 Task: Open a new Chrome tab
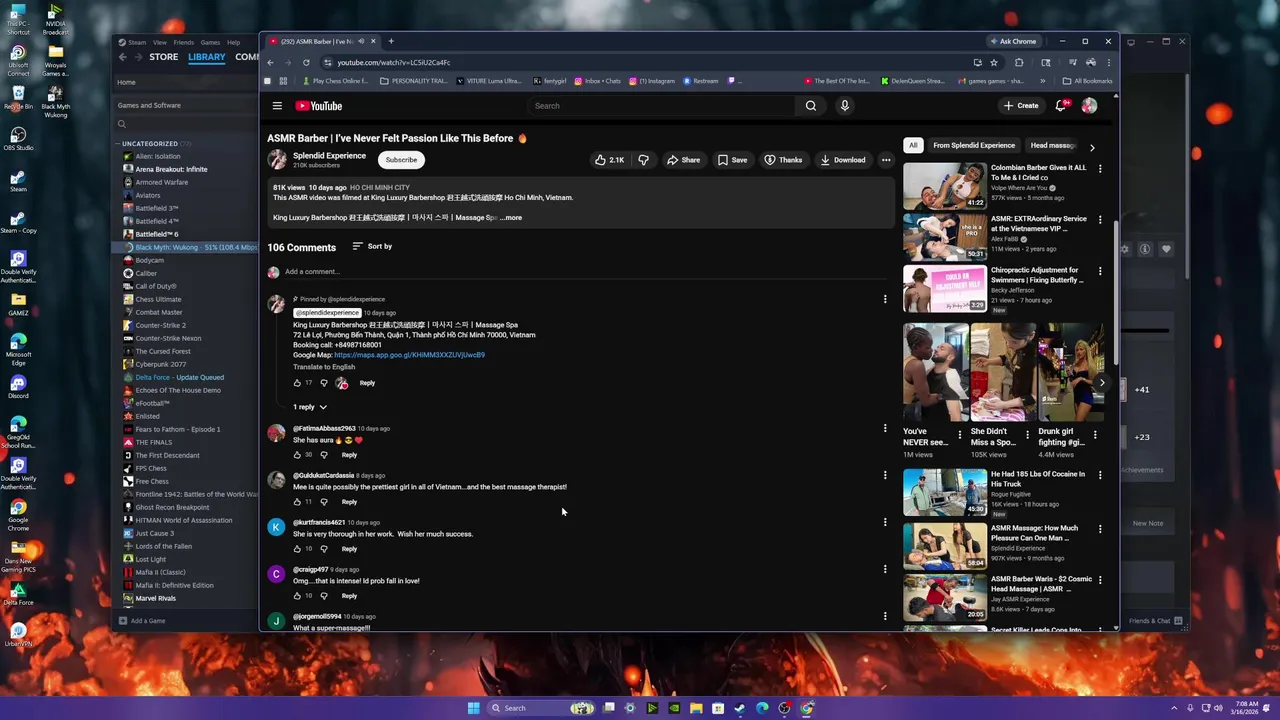[x=391, y=41]
